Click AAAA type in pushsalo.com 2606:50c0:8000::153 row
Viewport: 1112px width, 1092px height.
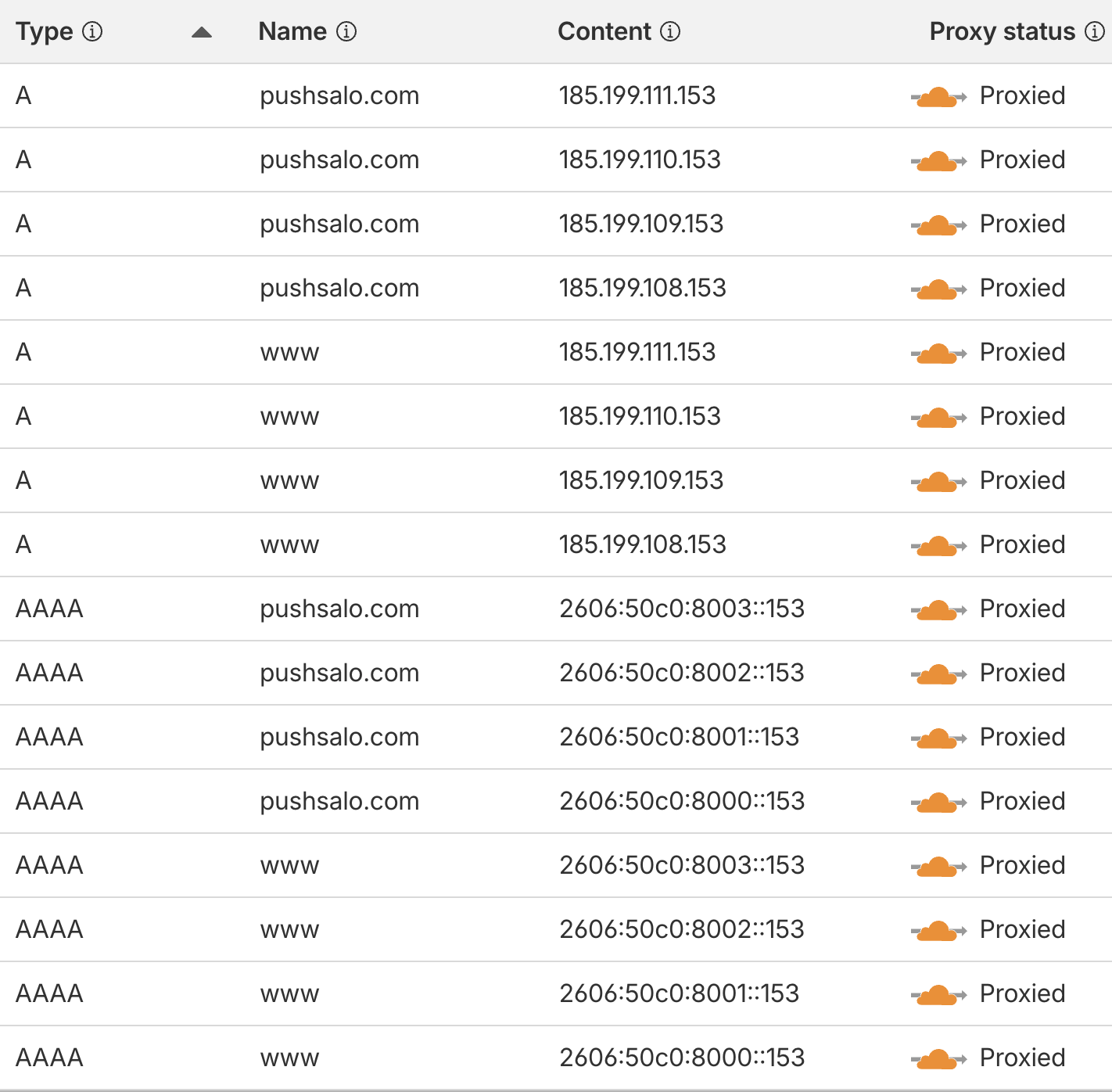point(49,801)
